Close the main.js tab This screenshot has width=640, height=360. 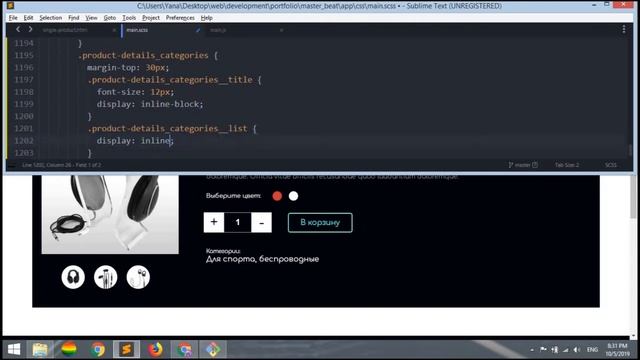pyautogui.click(x=281, y=30)
